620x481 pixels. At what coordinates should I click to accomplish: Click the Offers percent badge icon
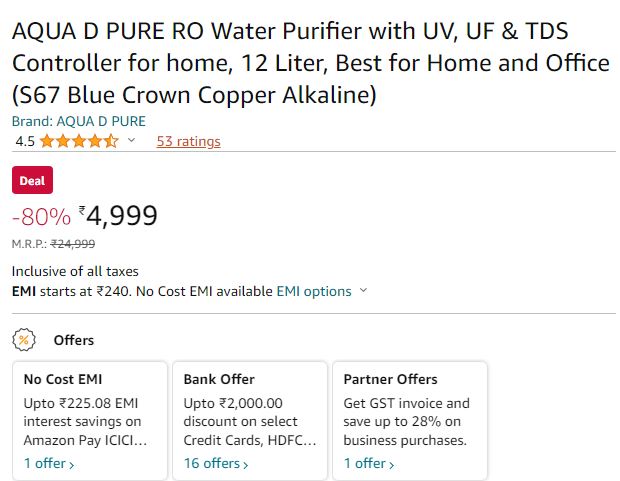tap(24, 340)
